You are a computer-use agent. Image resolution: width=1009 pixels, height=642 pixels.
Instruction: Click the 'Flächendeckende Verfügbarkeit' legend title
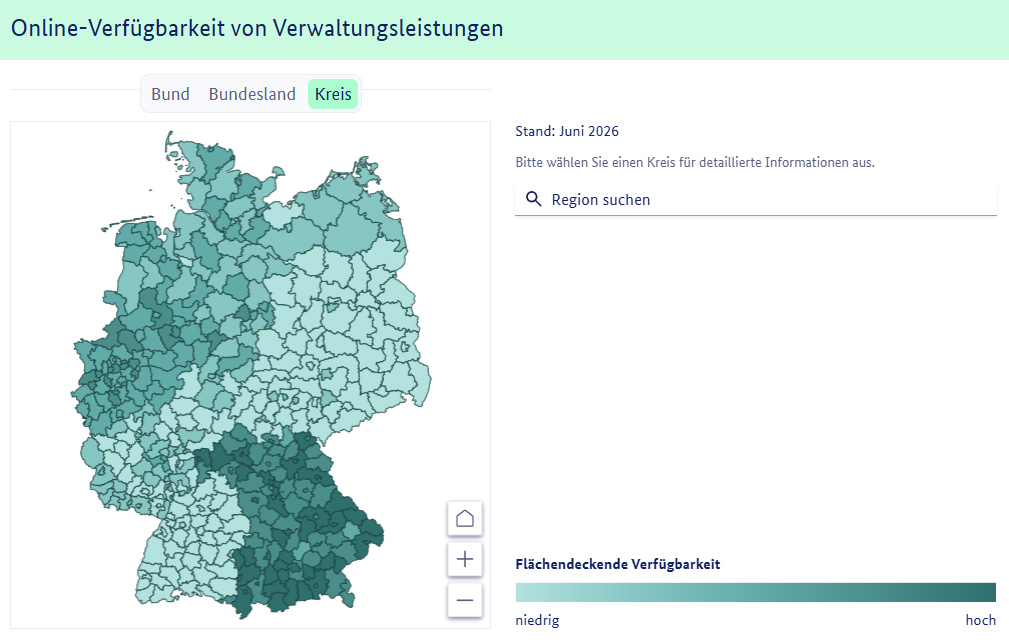pyautogui.click(x=618, y=564)
